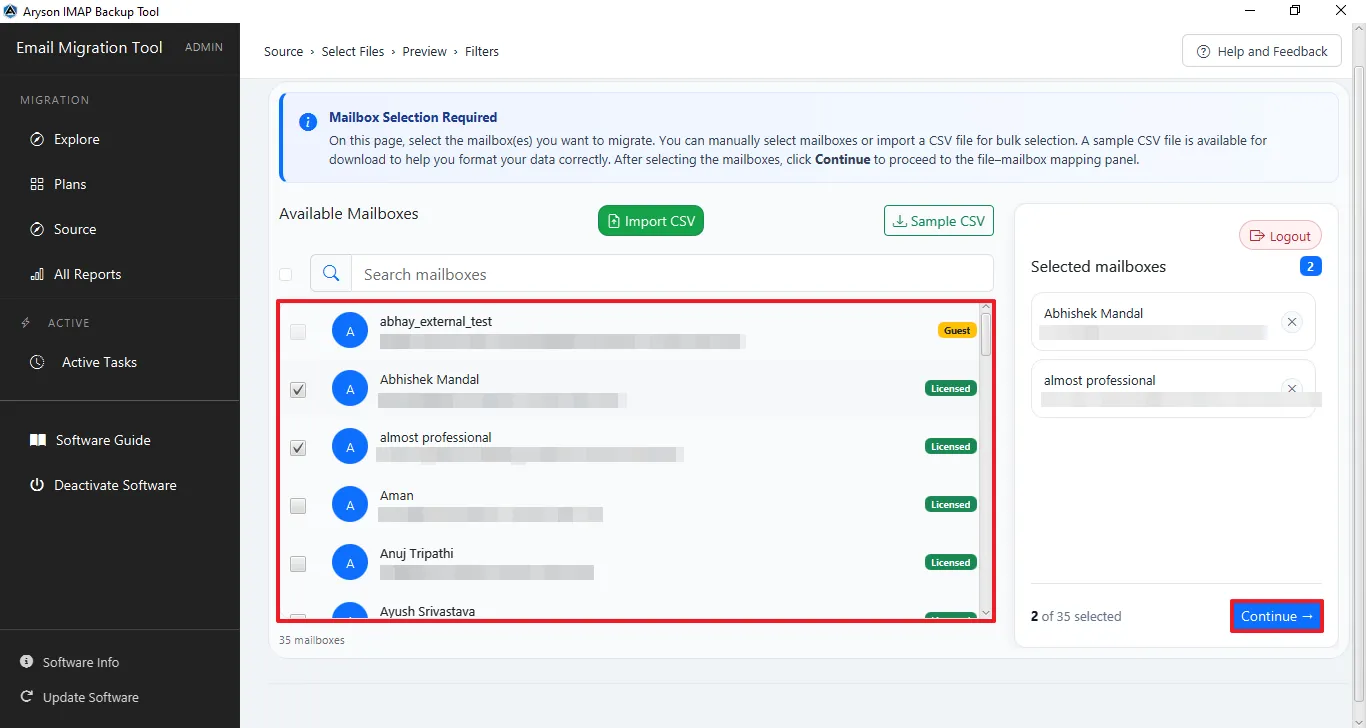Remove almost professional from selected mailboxes
The height and width of the screenshot is (728, 1366).
click(x=1292, y=389)
